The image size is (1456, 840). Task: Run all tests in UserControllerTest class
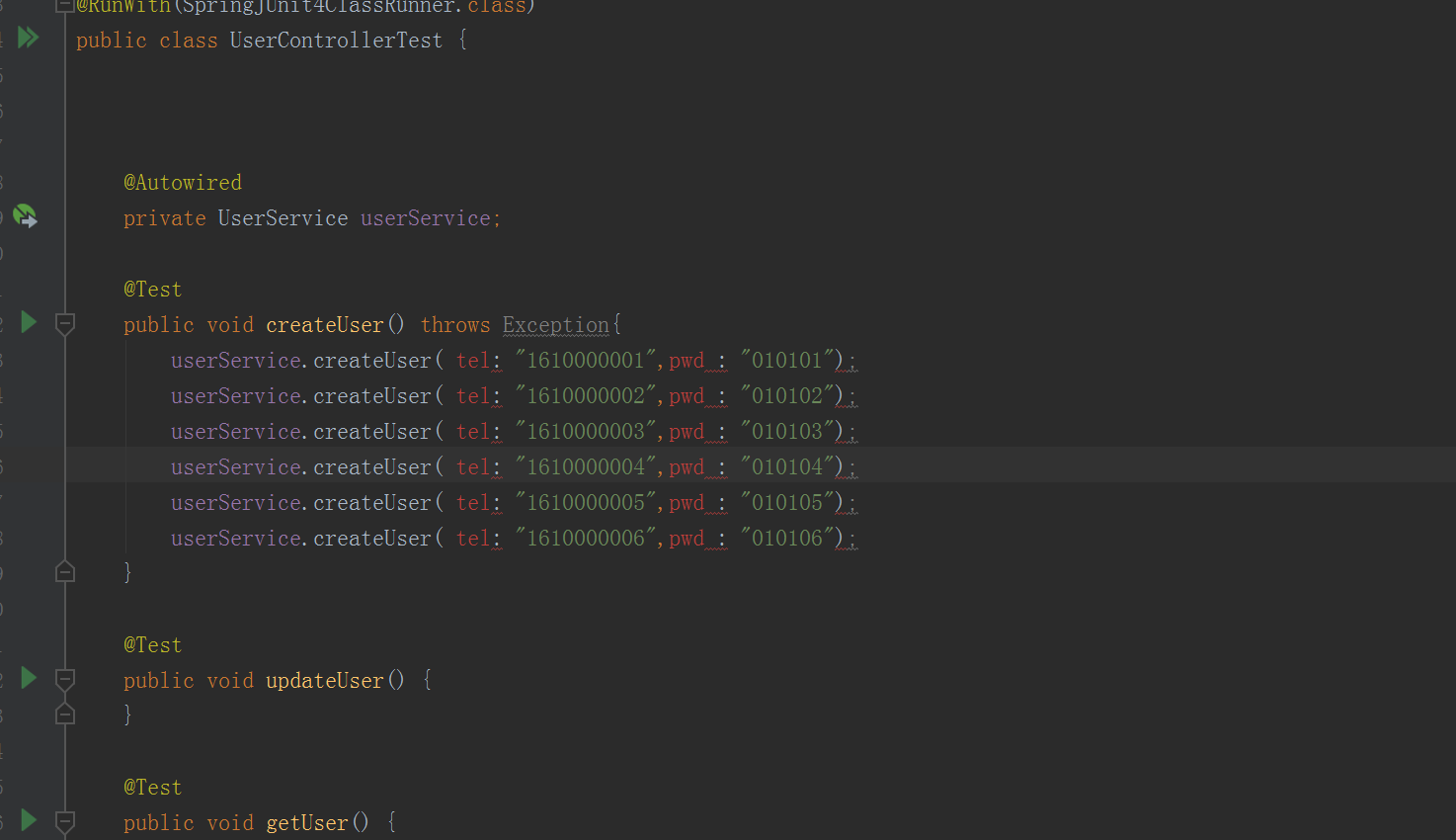tap(27, 38)
